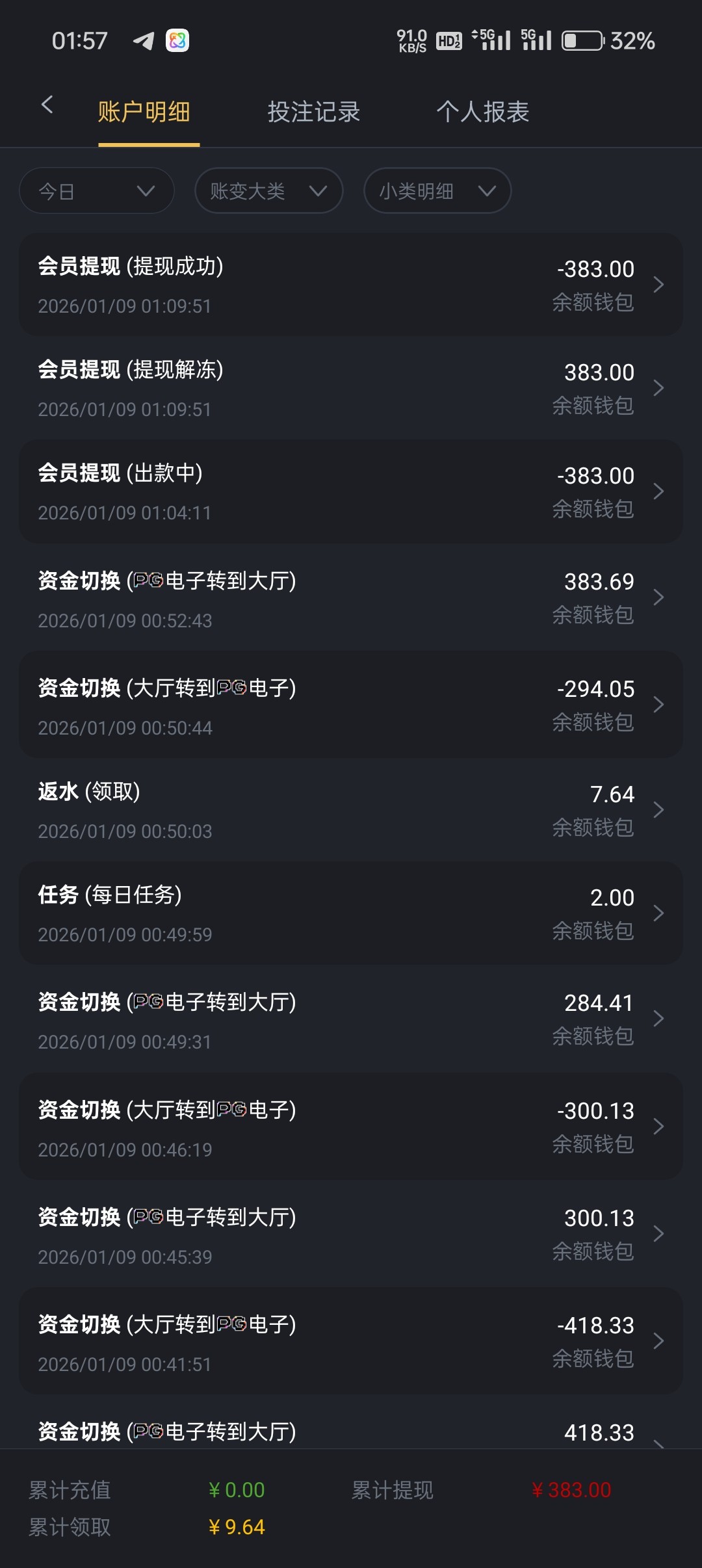
Task: Expand the 今日 date filter dropdown
Action: coord(97,191)
